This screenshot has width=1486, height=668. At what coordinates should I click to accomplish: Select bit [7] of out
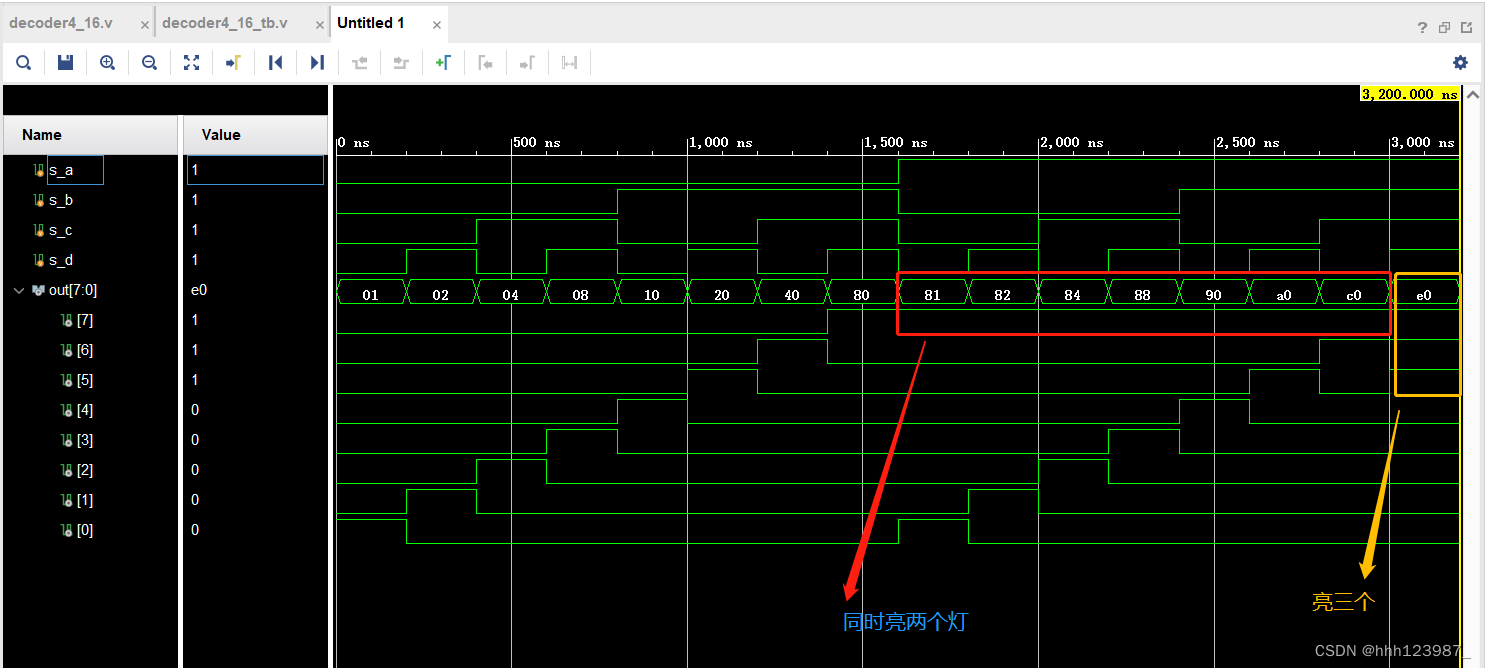point(84,320)
